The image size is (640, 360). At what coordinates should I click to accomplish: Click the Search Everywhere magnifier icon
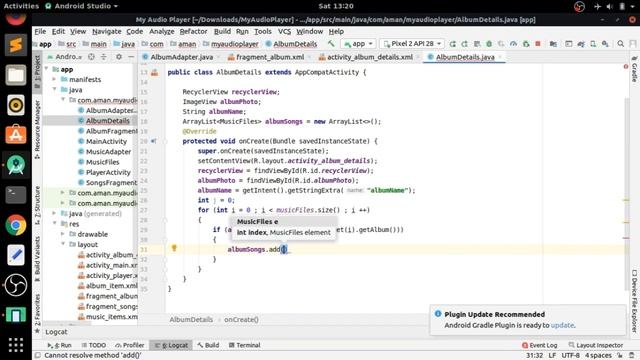(x=620, y=44)
